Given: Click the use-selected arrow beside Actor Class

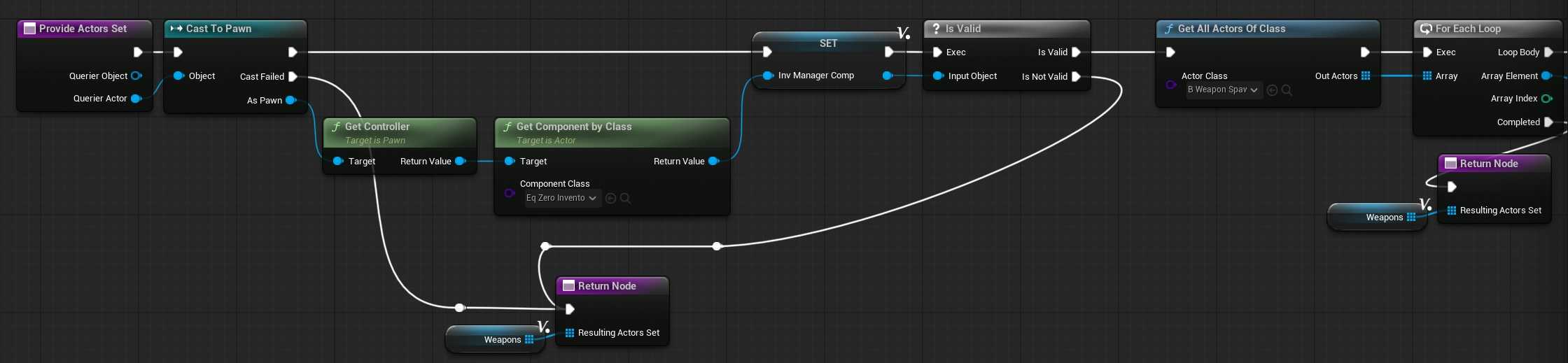Looking at the screenshot, I should [1272, 90].
